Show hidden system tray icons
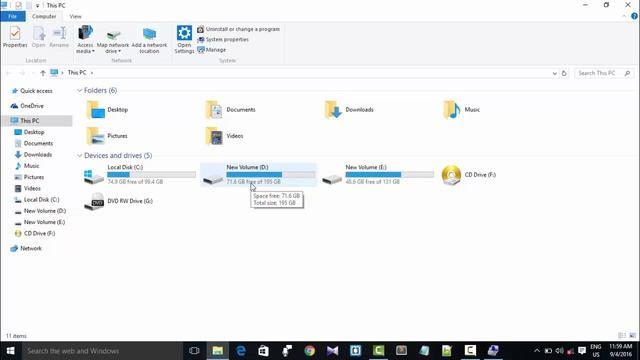Viewport: 640px width, 360px height. click(537, 351)
